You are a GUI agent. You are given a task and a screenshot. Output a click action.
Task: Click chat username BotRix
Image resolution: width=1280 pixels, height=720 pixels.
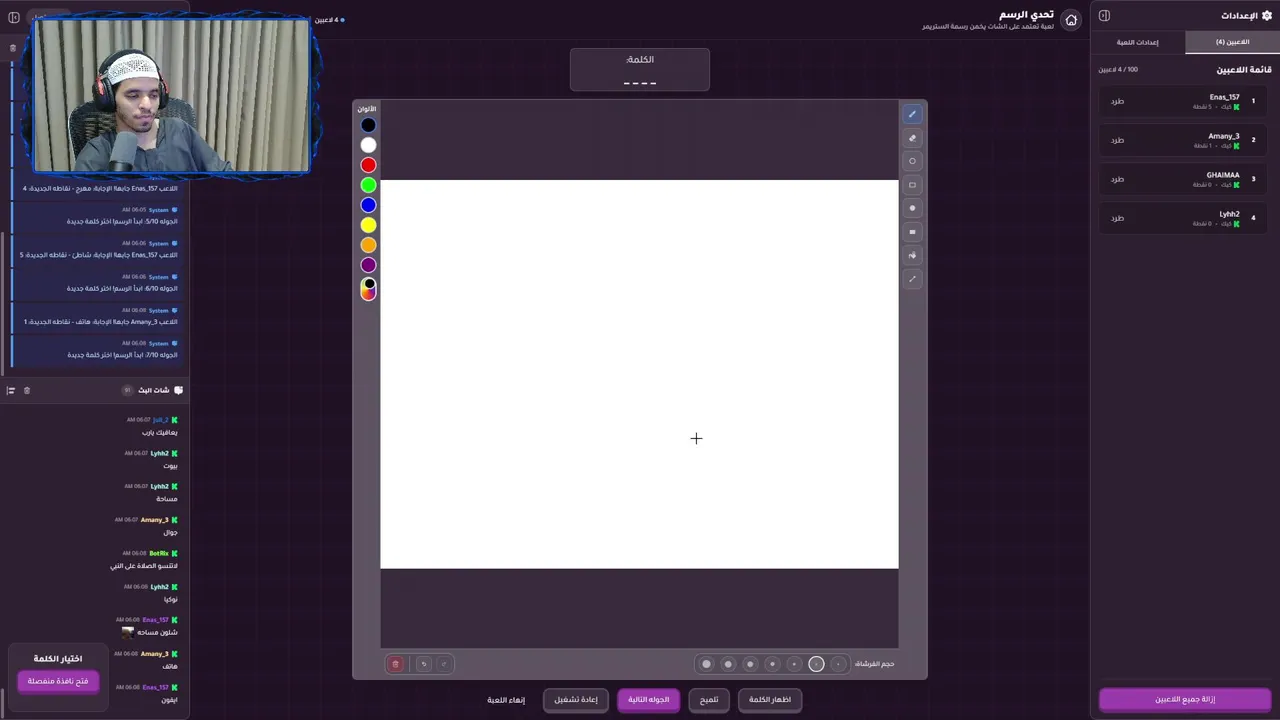[x=159, y=553]
